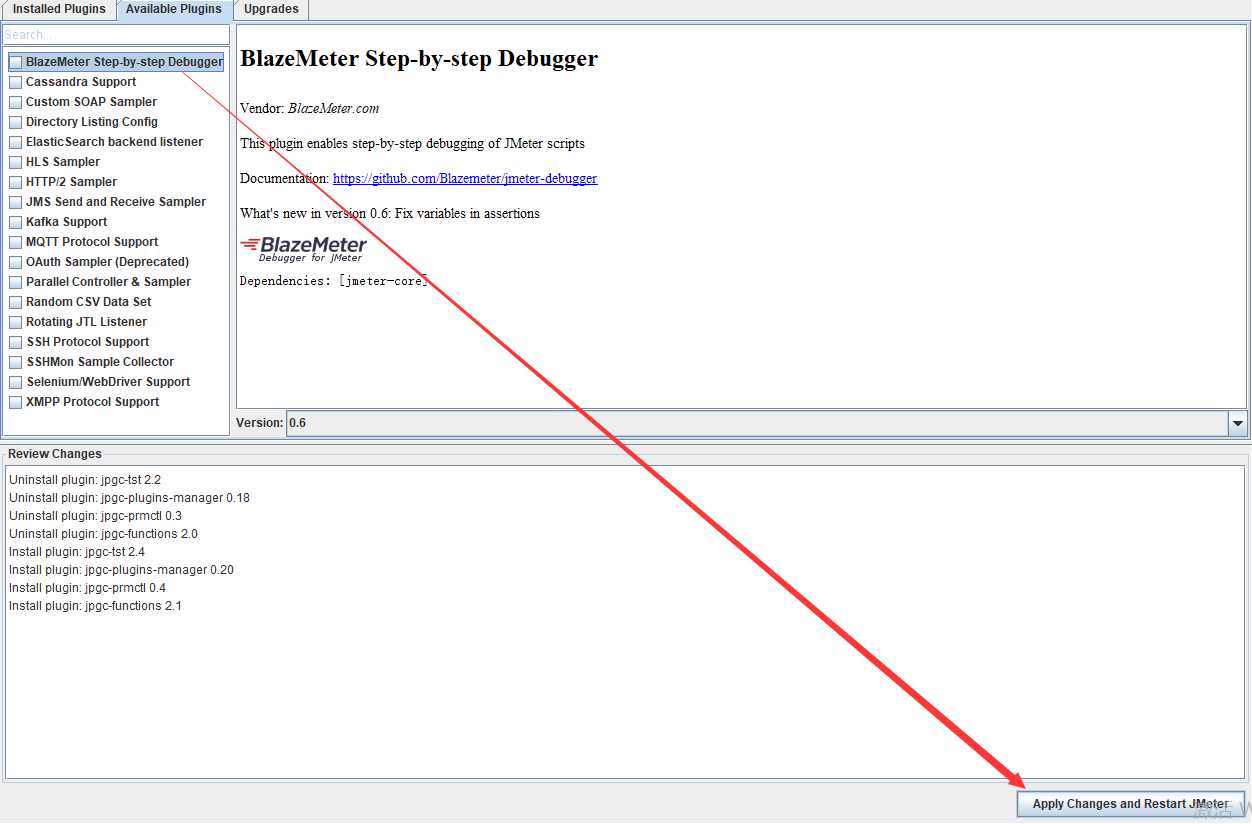Screen dimensions: 1252x824
Task: Click the BlazeMeter Step-by-step Debugger heading
Action: tap(419, 59)
